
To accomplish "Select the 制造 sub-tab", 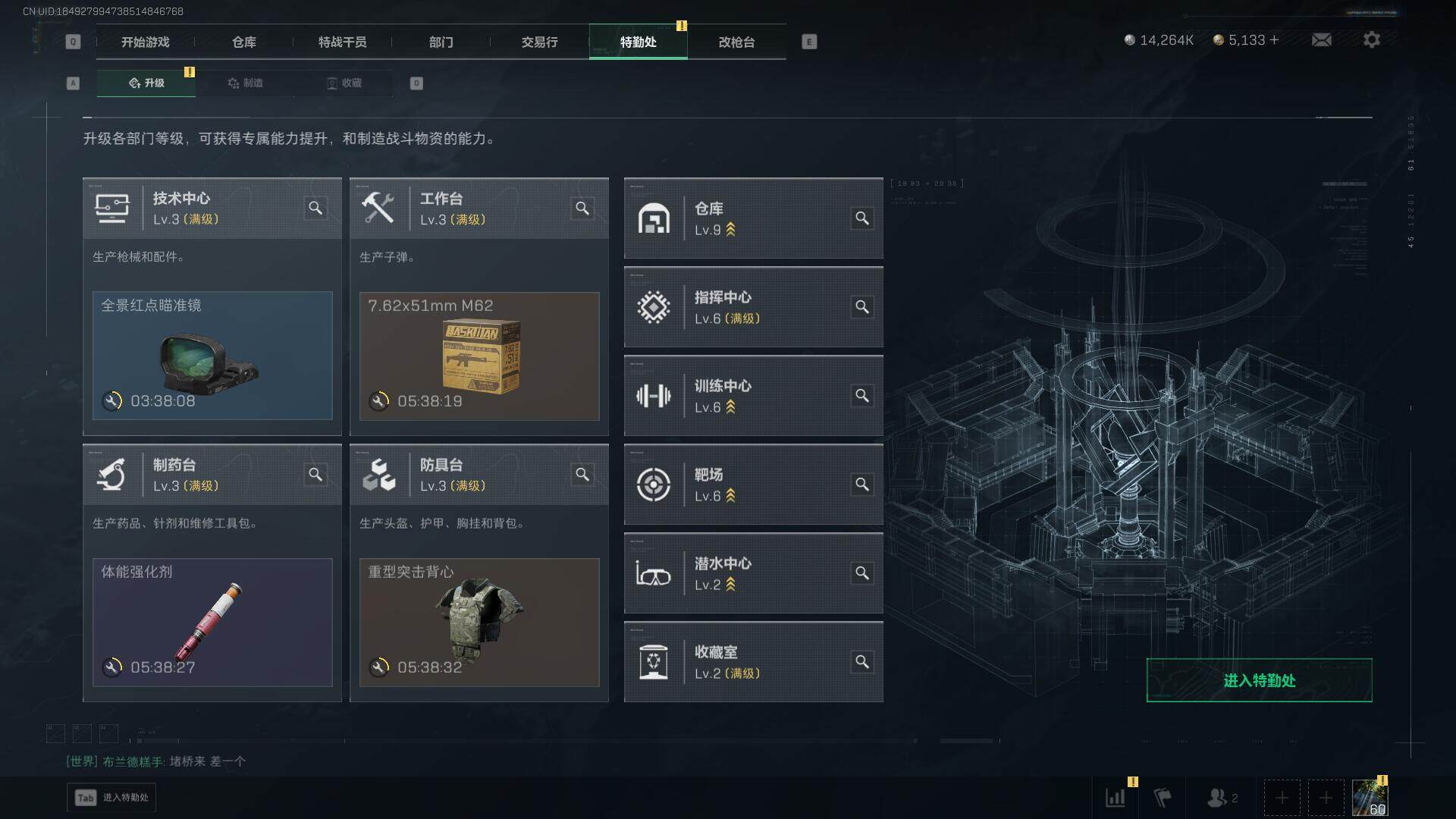I will pos(245,83).
